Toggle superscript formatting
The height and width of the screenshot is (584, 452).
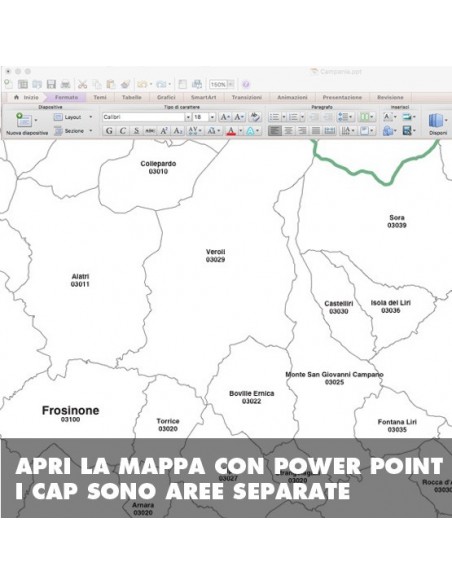click(x=164, y=131)
